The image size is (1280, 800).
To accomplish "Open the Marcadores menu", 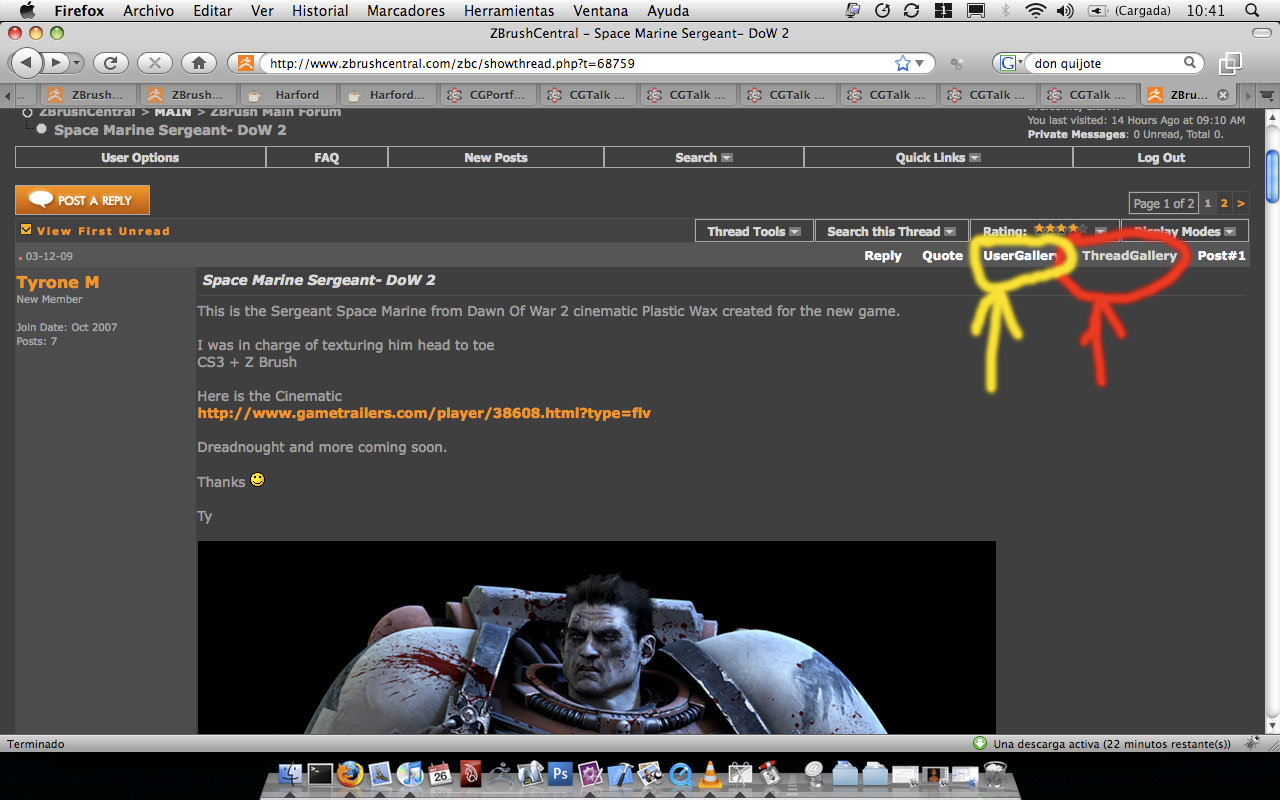I will [x=406, y=11].
